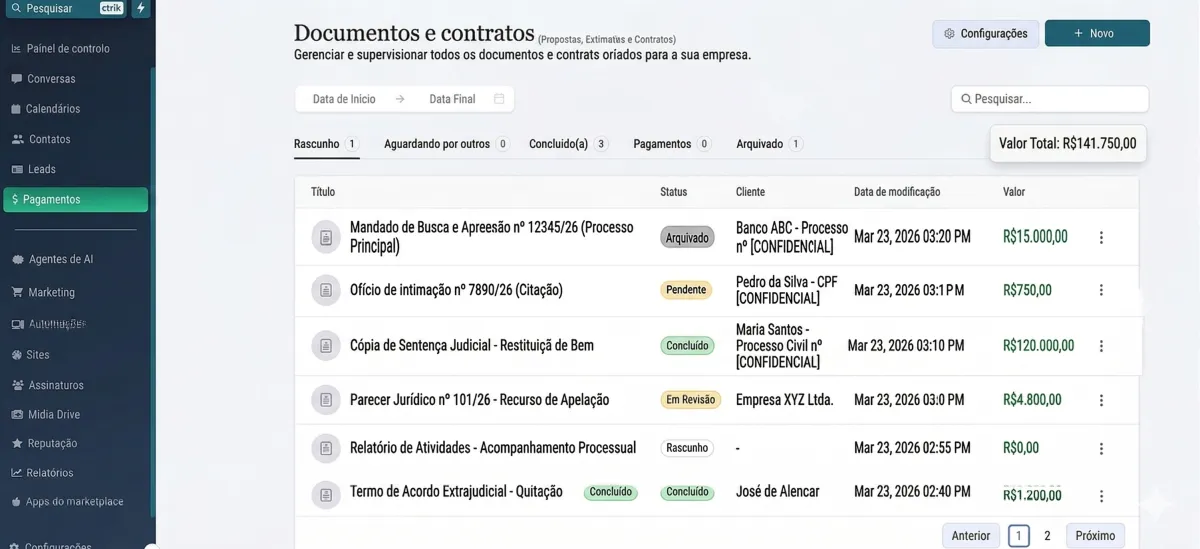Screen dimensions: 1200x549
Task: Go to page 2 of results
Action: coord(1047,536)
